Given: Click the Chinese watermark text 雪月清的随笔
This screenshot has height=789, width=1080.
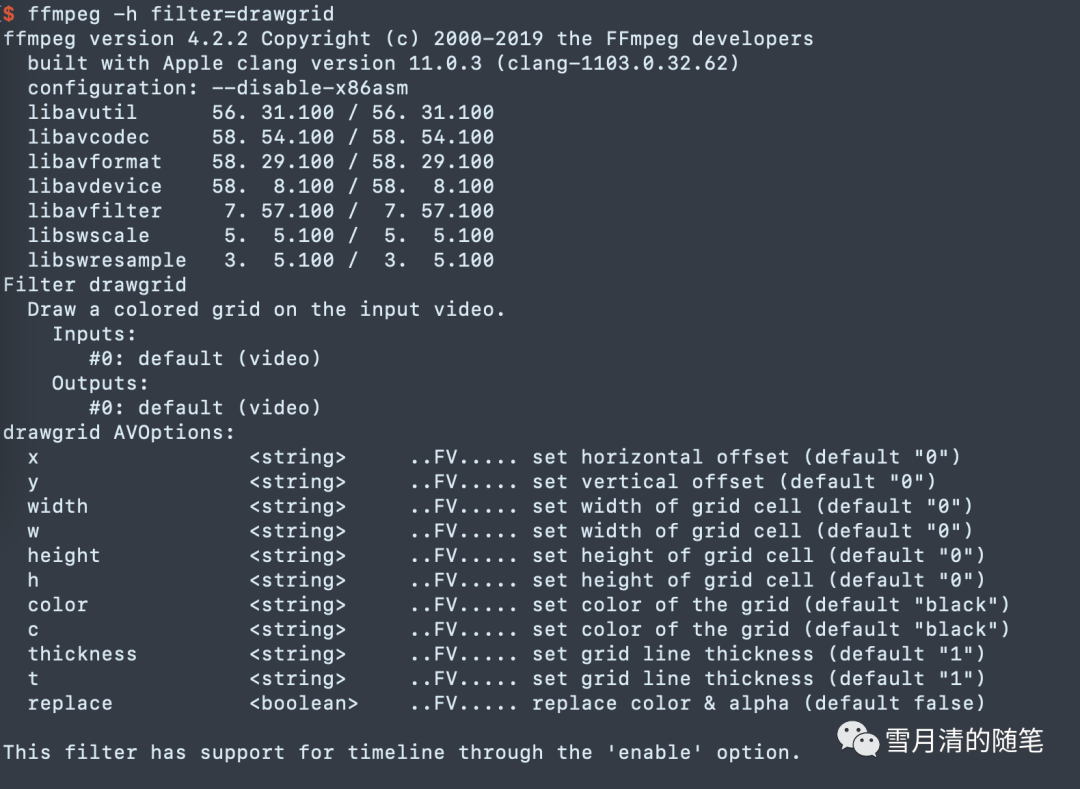Looking at the screenshot, I should click(x=964, y=740).
